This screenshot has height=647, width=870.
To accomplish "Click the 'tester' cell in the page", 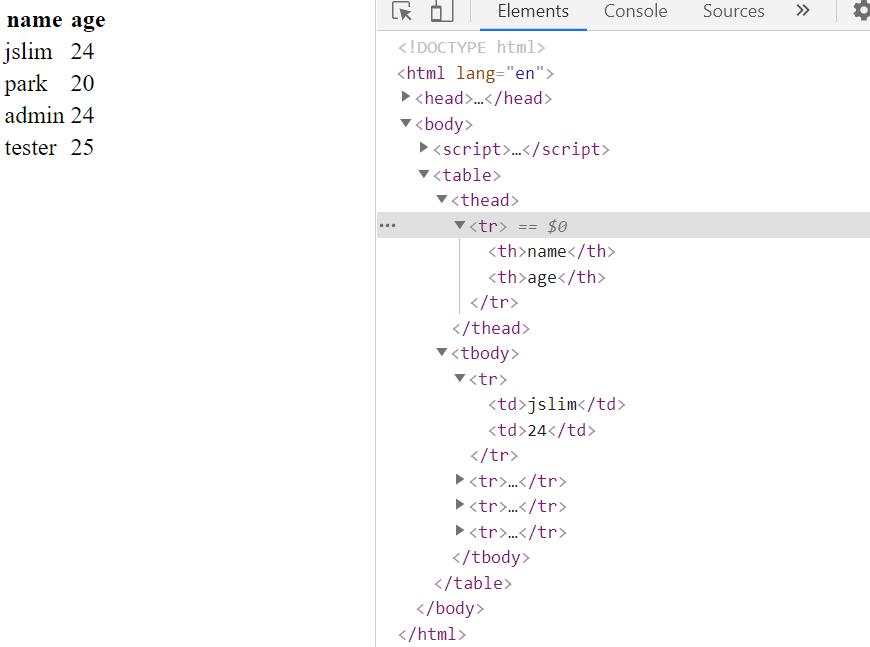I will click(31, 148).
